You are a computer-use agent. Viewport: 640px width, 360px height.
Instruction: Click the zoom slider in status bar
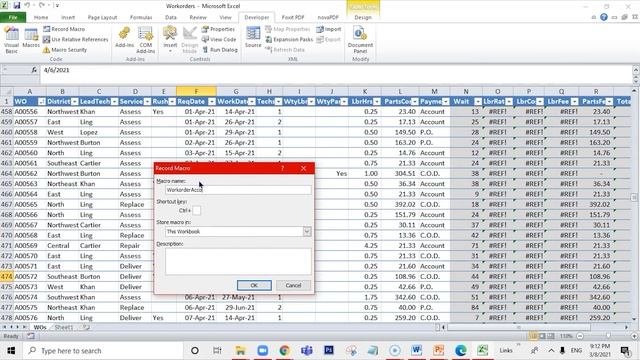tap(608, 336)
